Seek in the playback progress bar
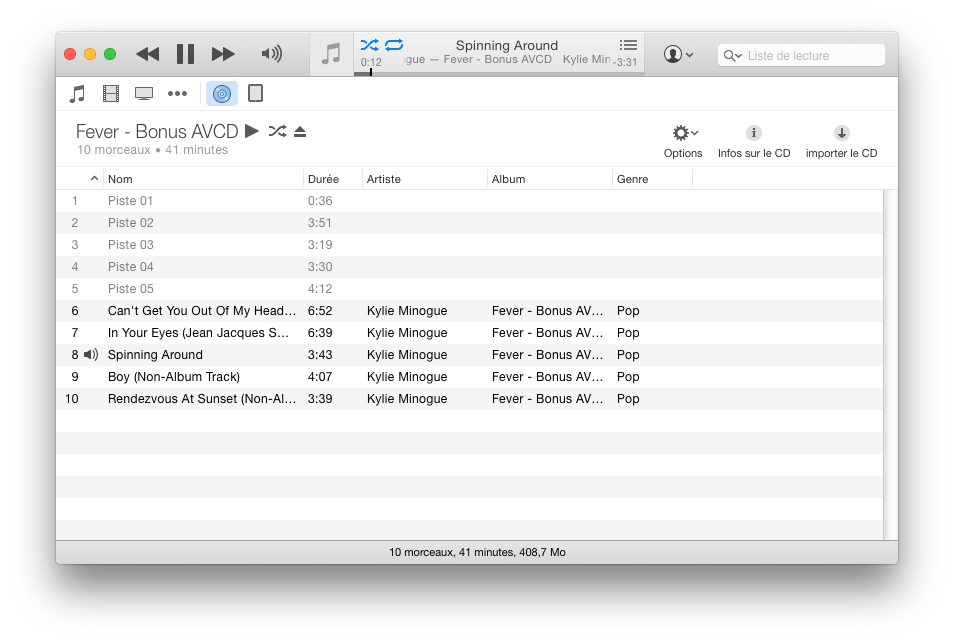 point(499,73)
